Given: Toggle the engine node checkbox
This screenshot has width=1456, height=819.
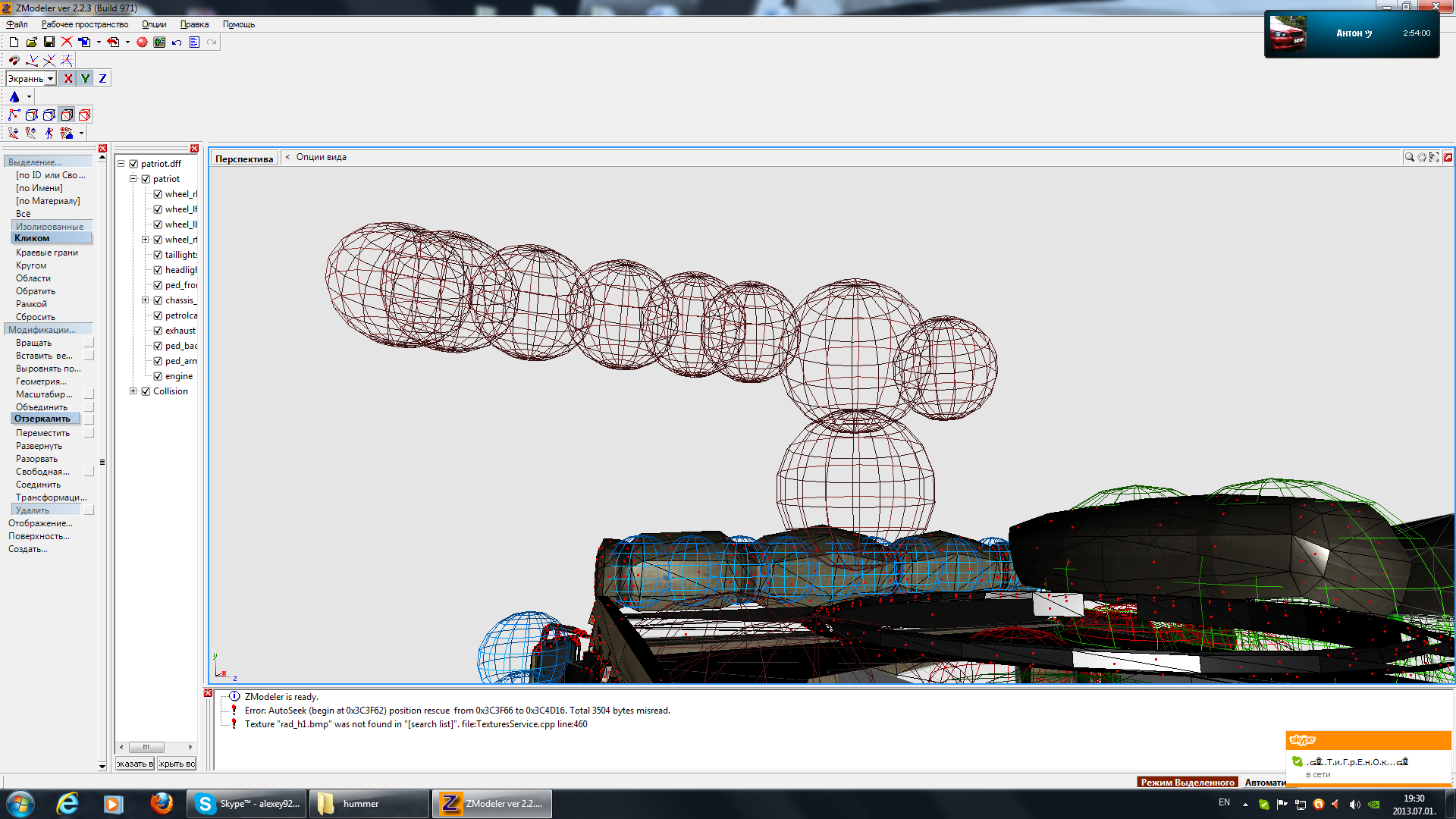Looking at the screenshot, I should [158, 376].
